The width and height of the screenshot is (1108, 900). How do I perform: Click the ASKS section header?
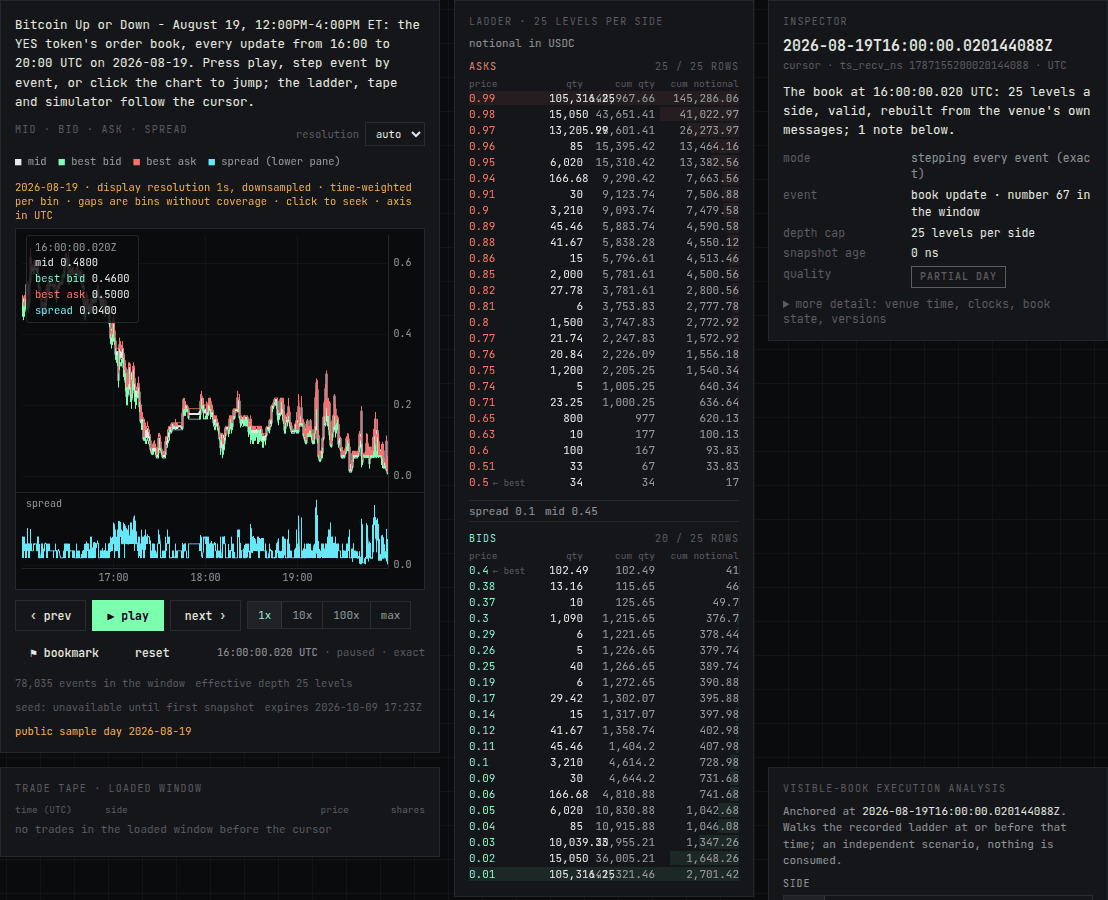483,66
